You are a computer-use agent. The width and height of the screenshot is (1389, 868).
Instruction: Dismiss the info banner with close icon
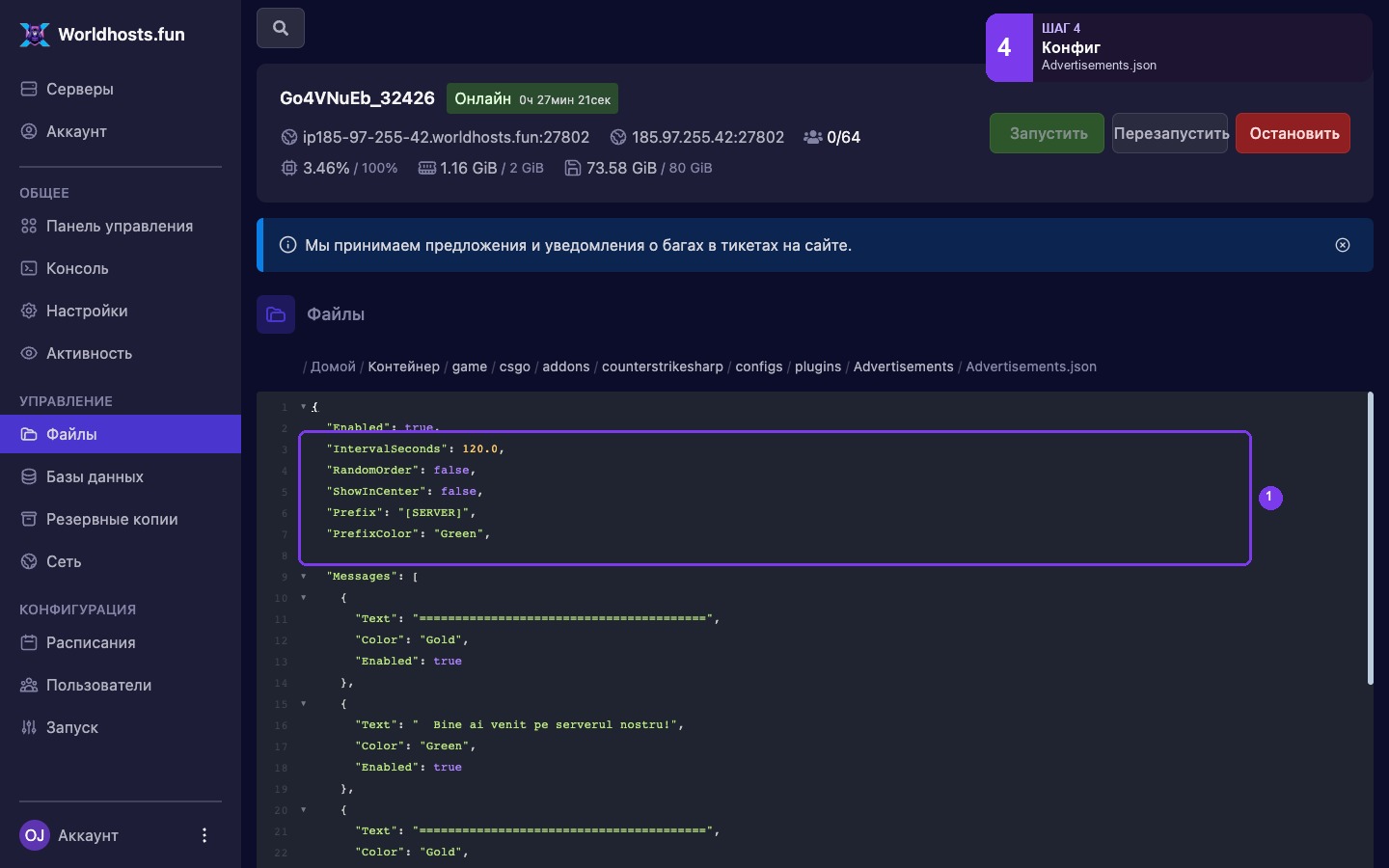coord(1343,245)
